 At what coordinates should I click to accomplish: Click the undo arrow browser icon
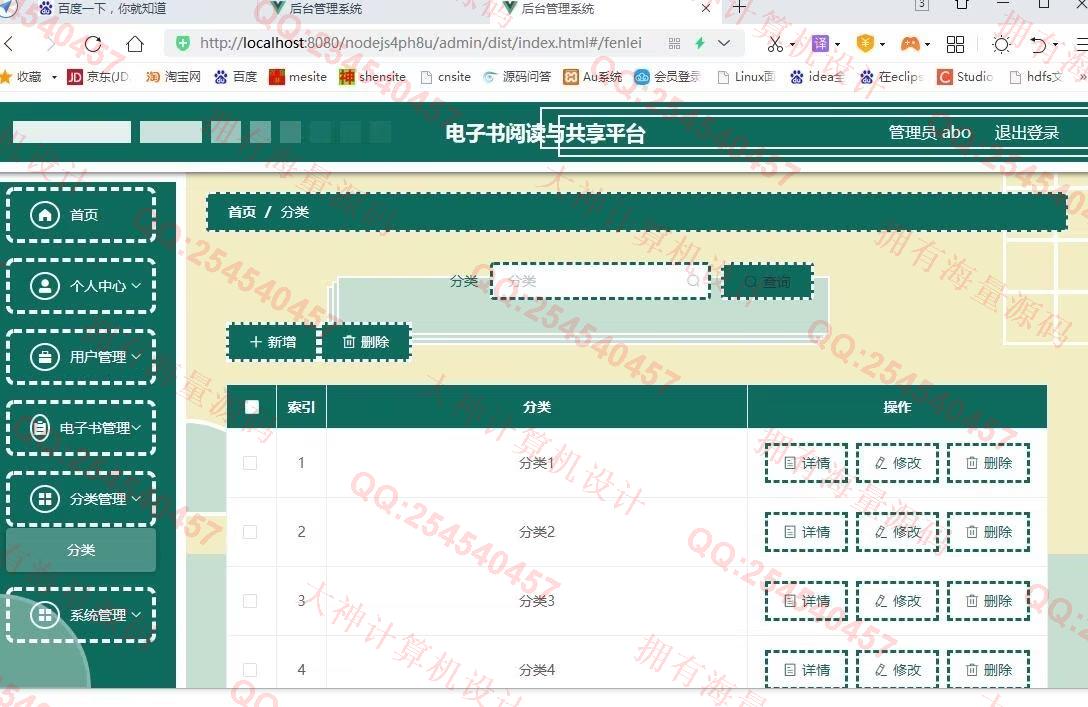click(1039, 44)
